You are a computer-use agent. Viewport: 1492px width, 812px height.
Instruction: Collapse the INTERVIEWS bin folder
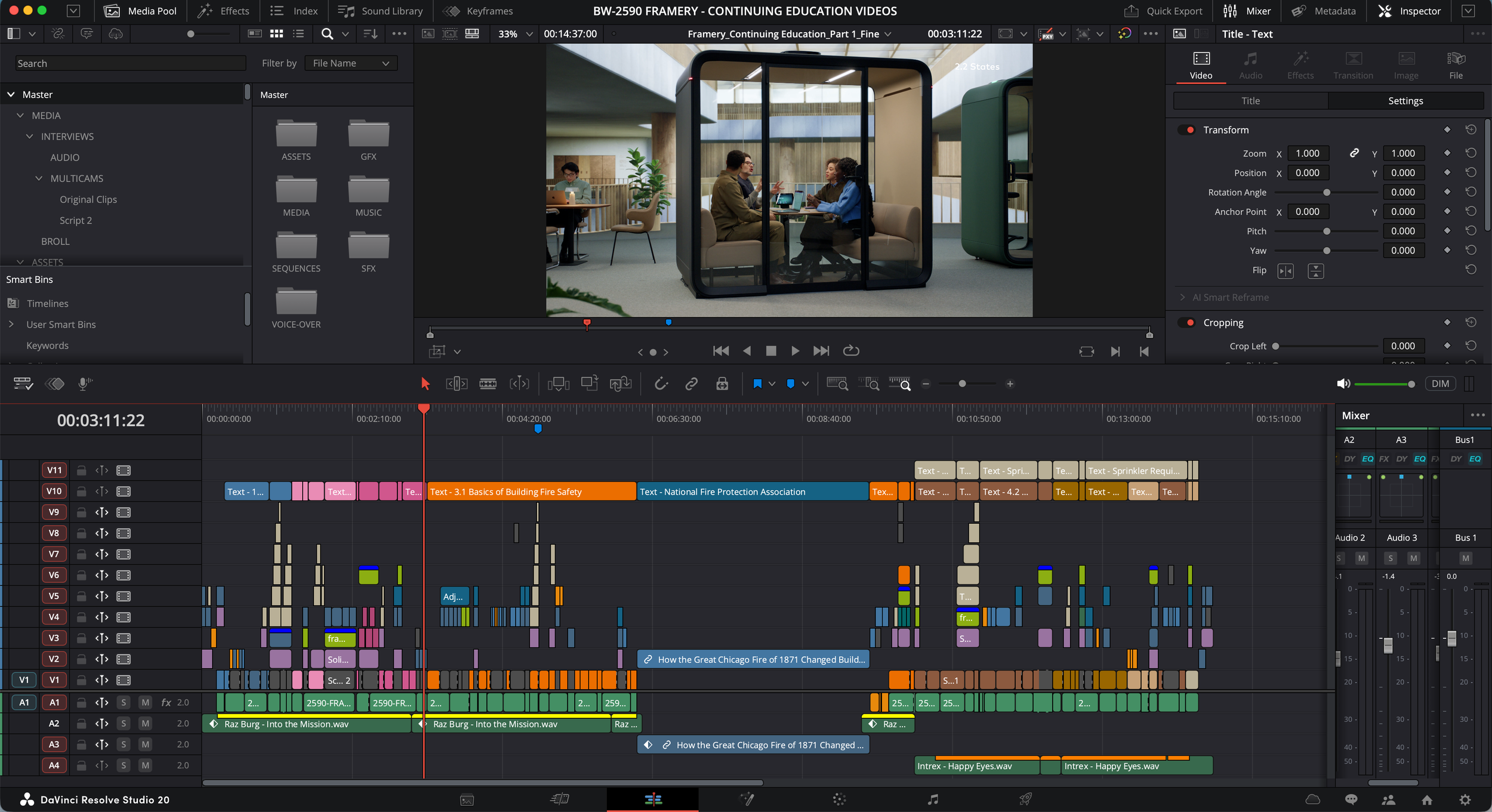[30, 137]
